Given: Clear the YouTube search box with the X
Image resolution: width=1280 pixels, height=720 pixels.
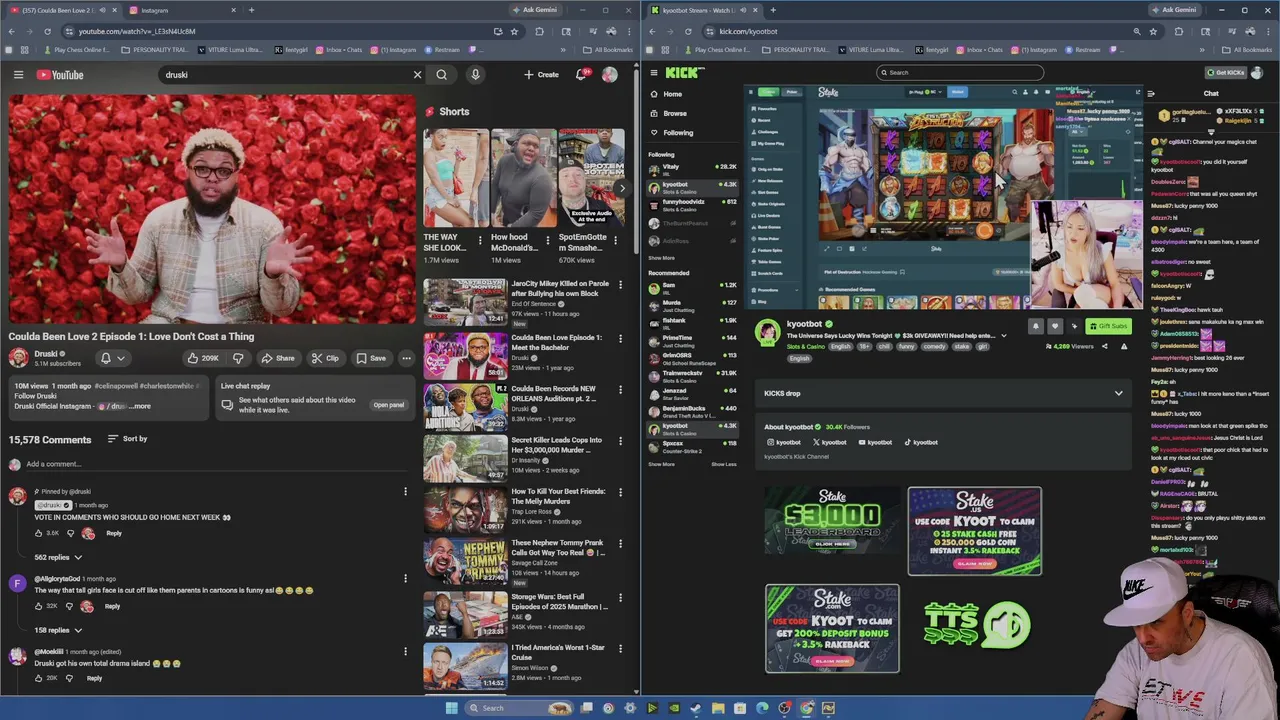Looking at the screenshot, I should (x=417, y=74).
